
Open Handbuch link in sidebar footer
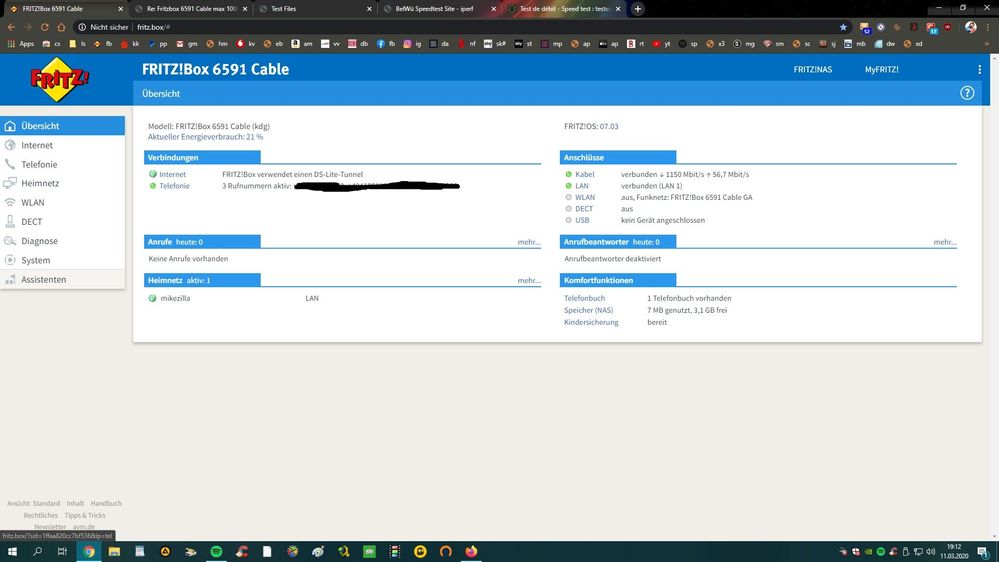tap(106, 503)
